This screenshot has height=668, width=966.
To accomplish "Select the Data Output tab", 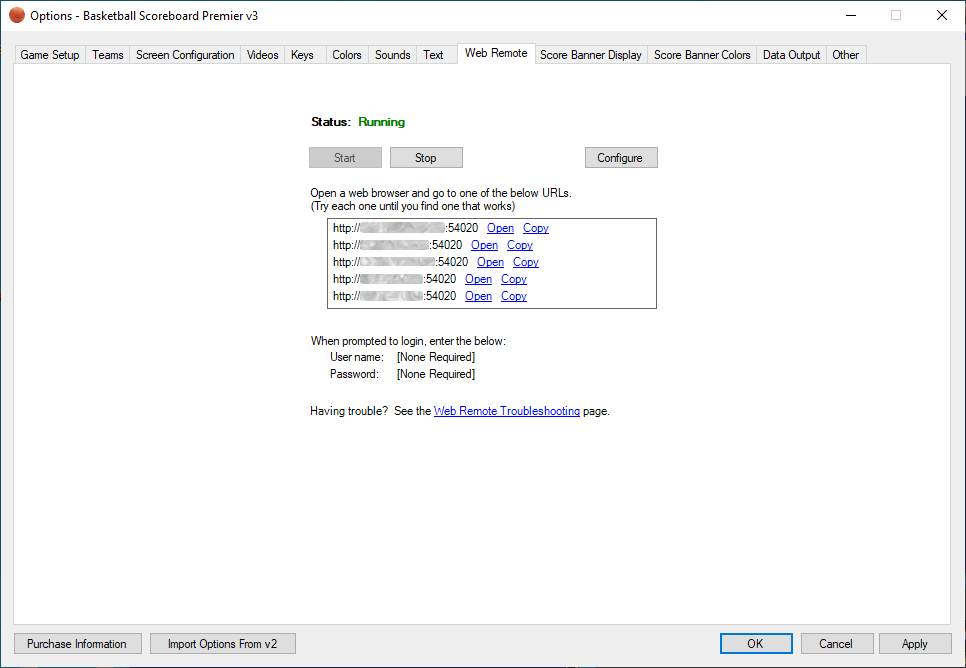I will coord(791,55).
